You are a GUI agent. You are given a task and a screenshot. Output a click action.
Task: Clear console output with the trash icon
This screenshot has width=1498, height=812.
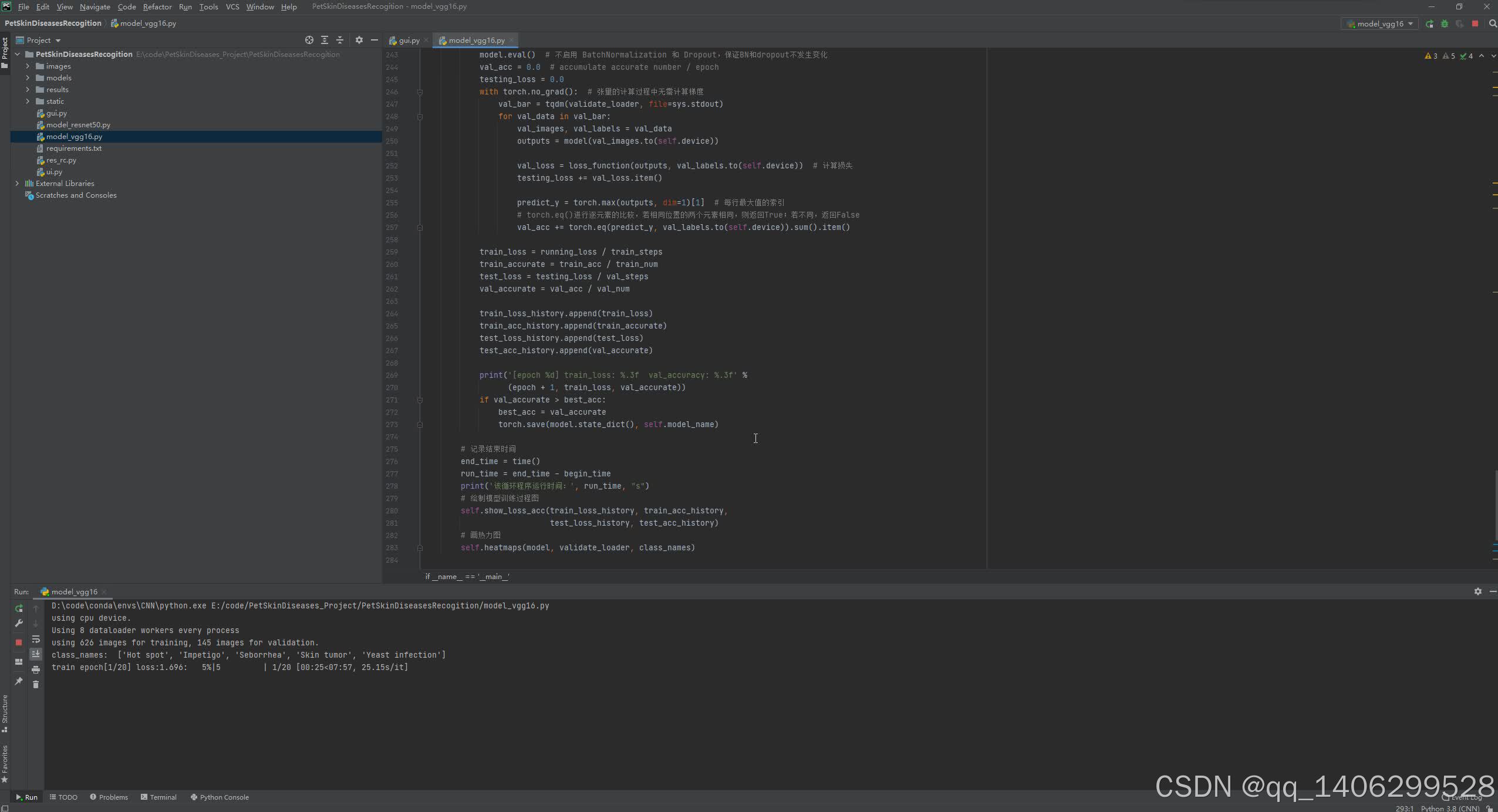point(36,685)
